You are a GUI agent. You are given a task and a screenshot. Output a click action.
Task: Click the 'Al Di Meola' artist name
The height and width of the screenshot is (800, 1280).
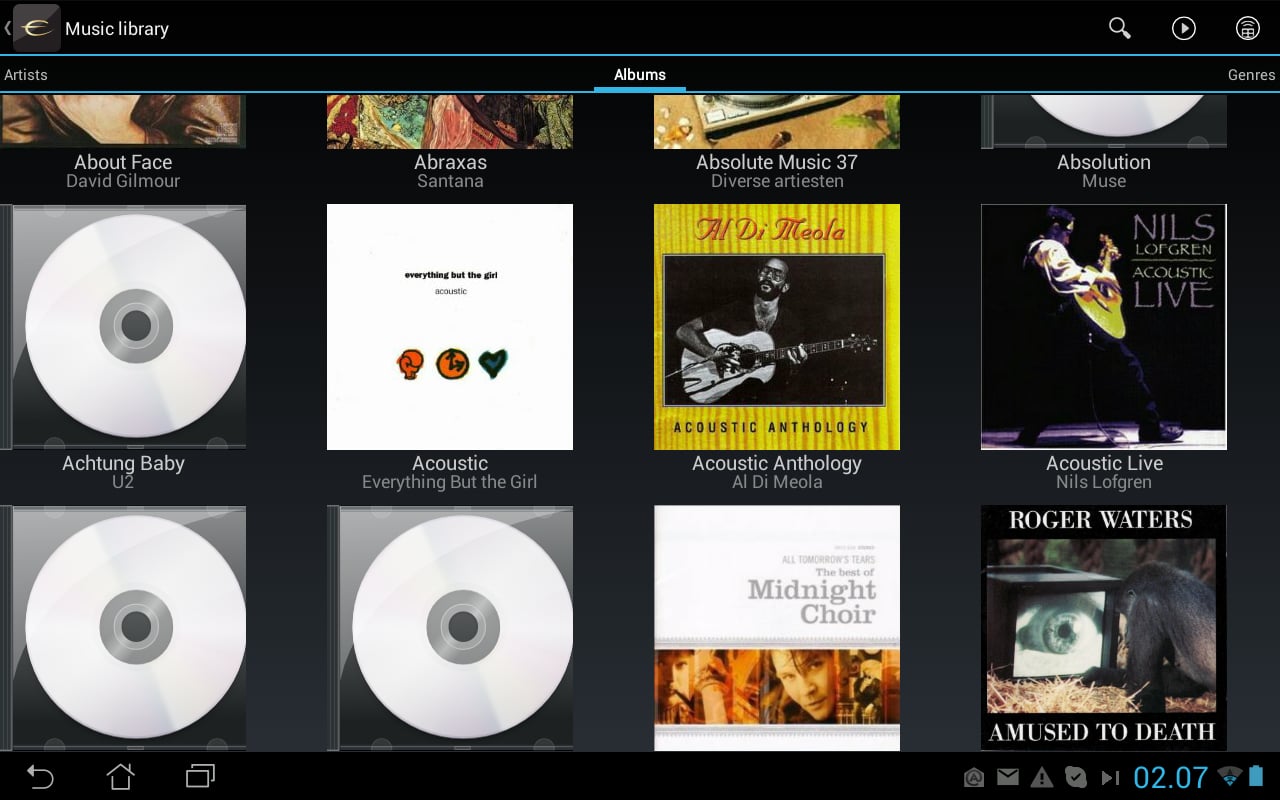point(777,482)
